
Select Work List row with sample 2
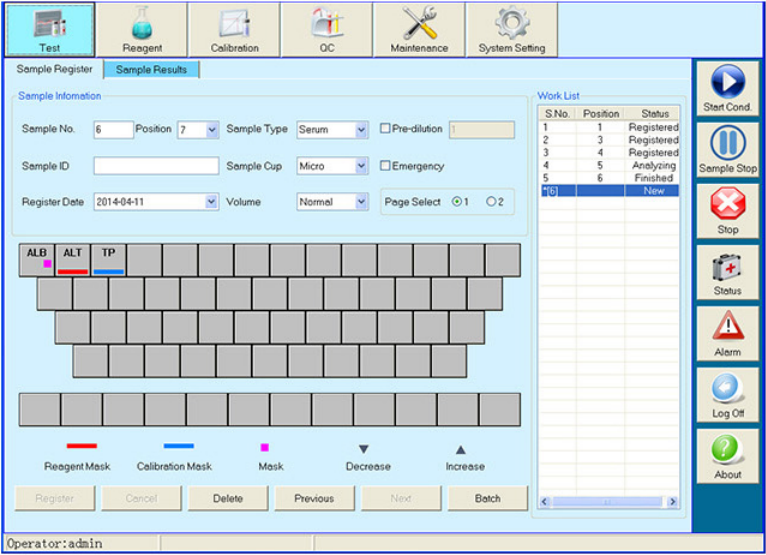[609, 140]
